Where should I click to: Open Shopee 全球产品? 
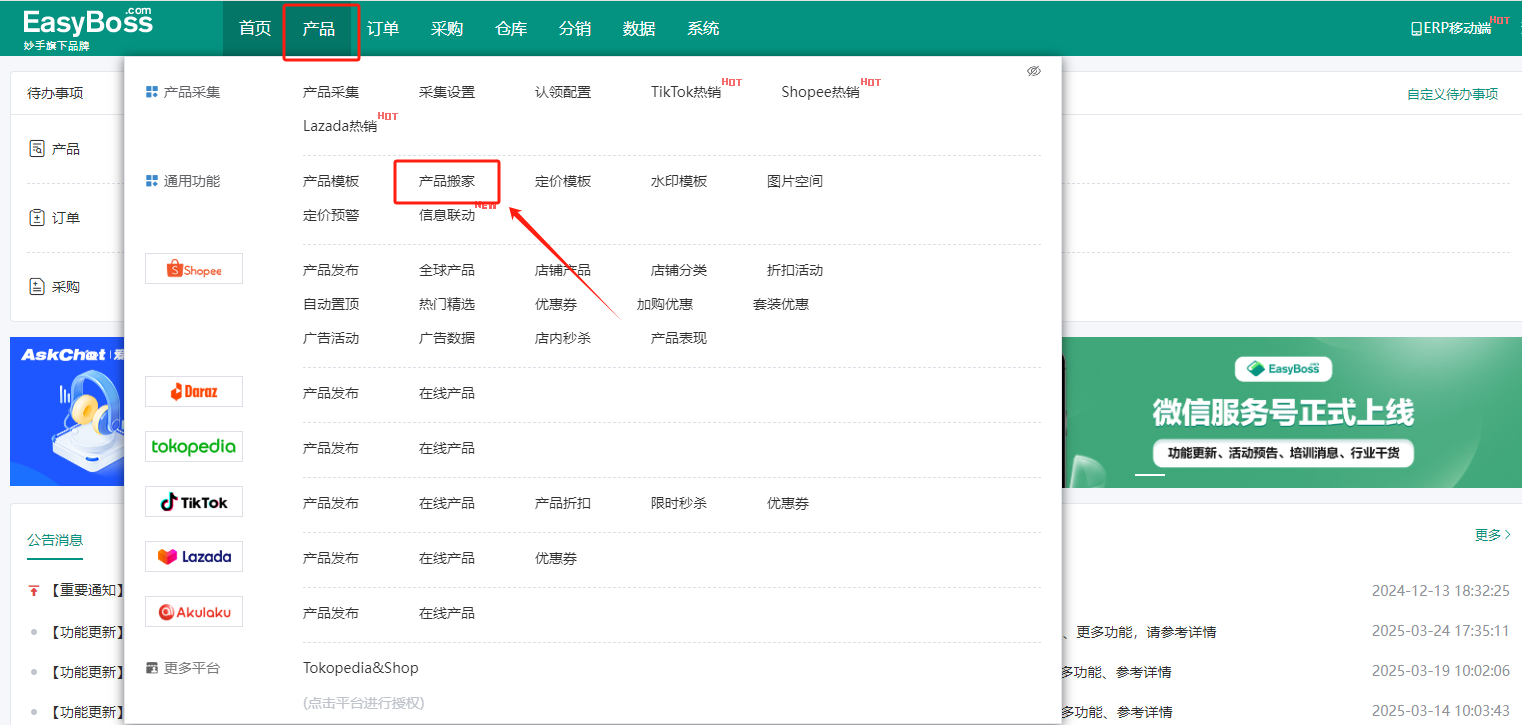tap(447, 270)
